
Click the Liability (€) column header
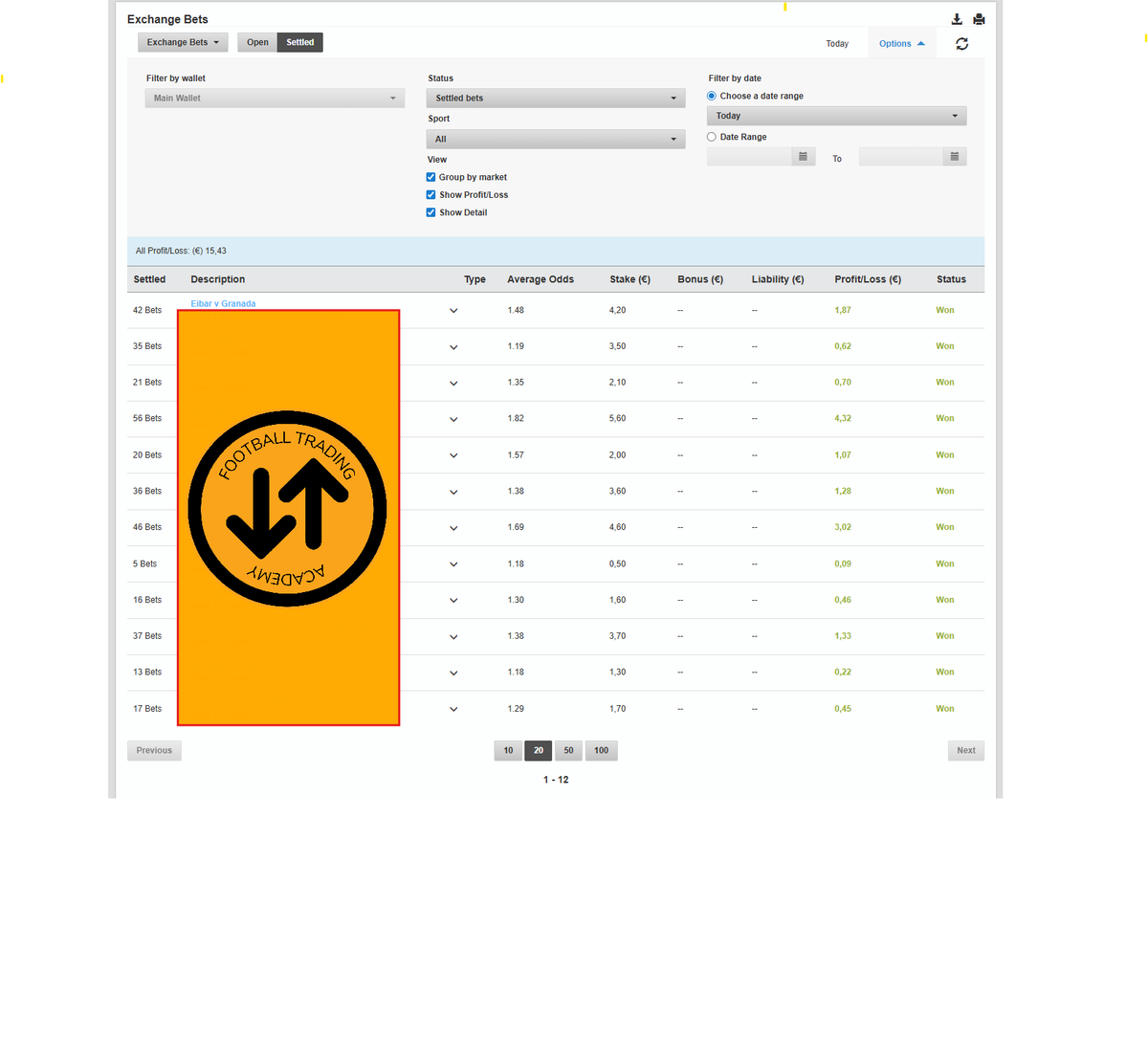[778, 279]
